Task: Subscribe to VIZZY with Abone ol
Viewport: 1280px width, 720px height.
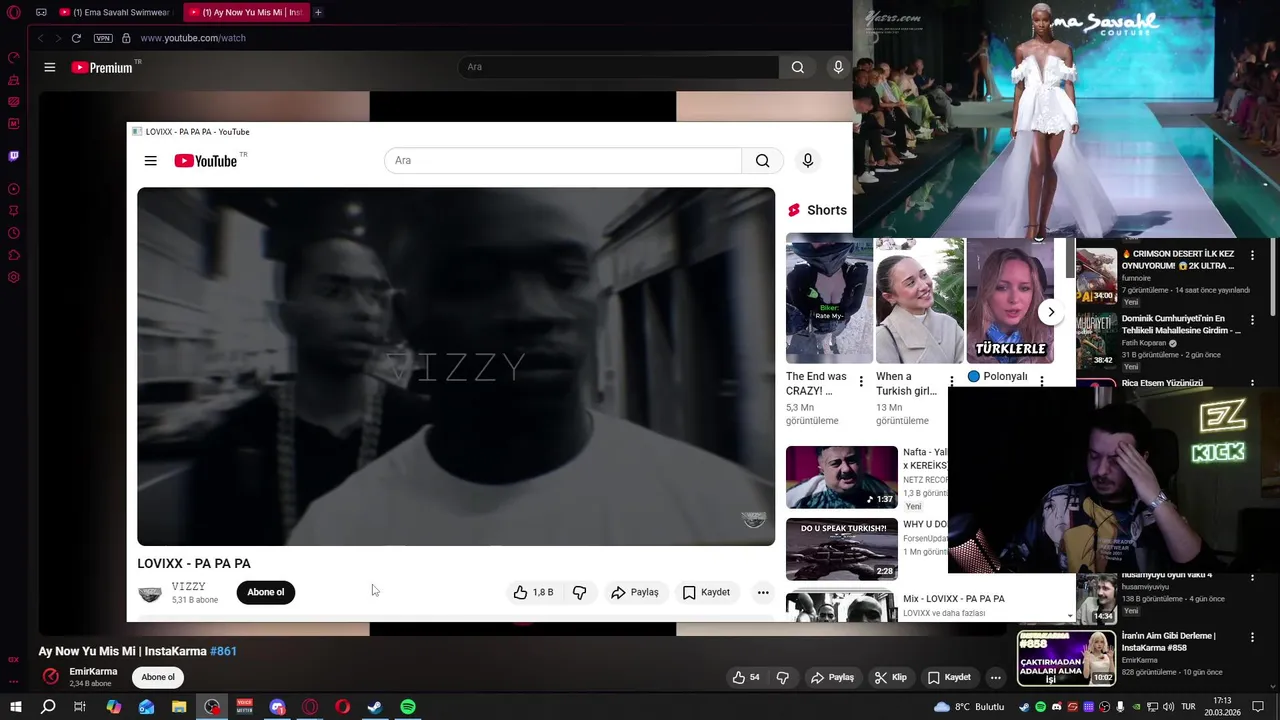Action: click(266, 592)
